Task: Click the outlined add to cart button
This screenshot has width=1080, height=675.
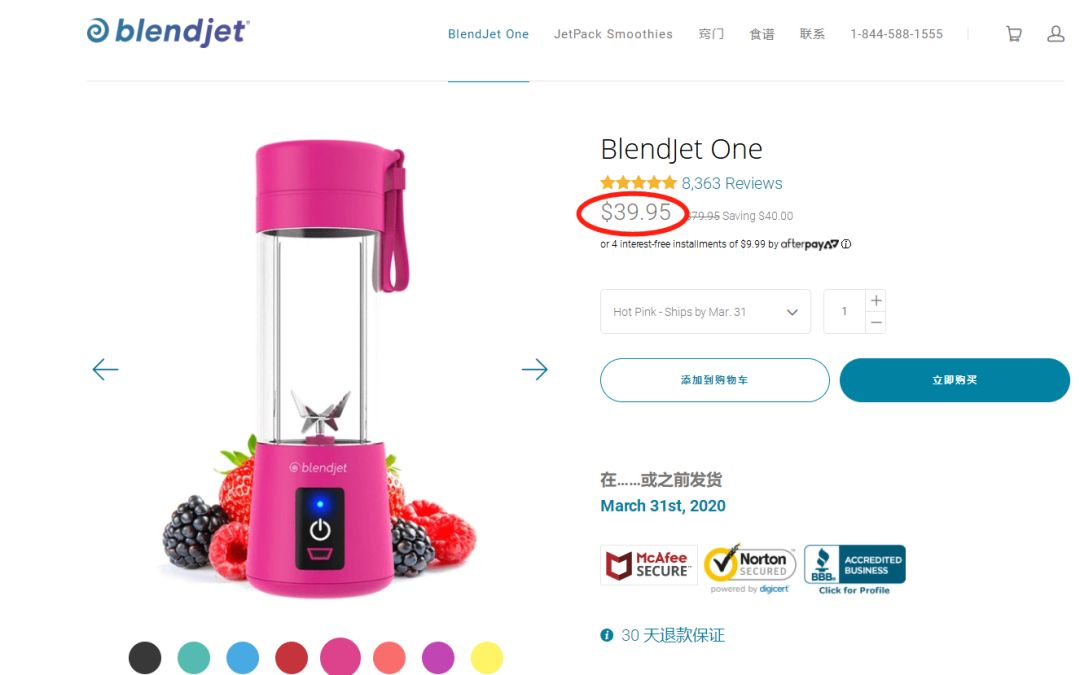Action: (715, 380)
